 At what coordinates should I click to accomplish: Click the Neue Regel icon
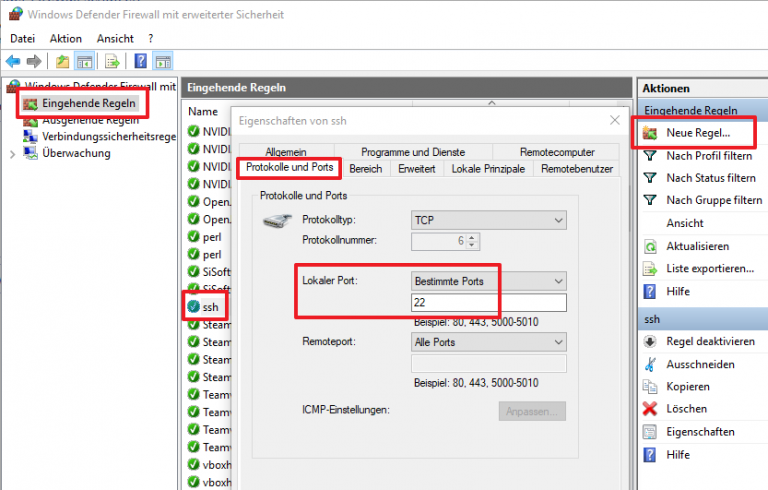click(650, 133)
